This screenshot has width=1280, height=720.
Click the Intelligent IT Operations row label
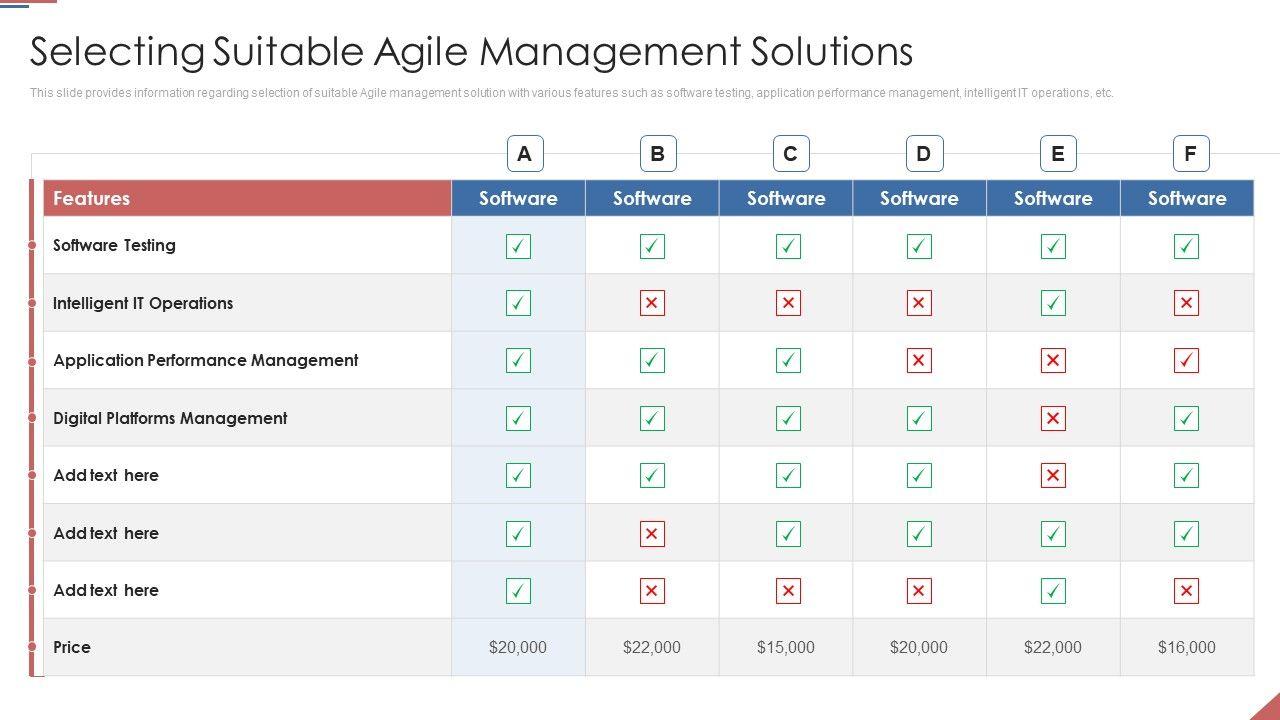[143, 303]
